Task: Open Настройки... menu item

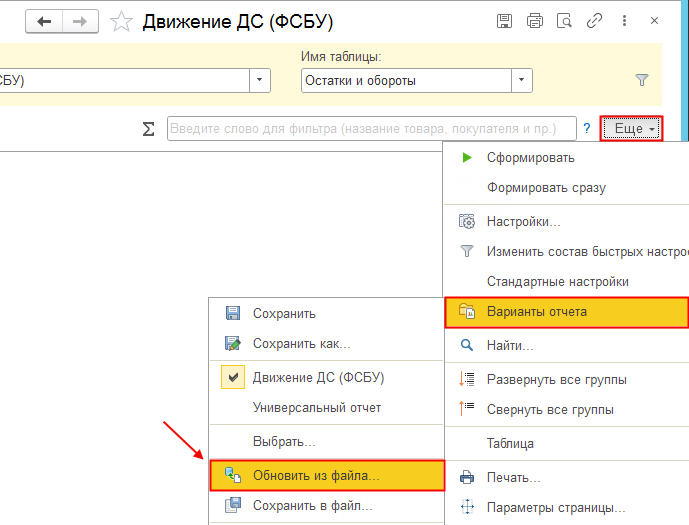Action: point(566,221)
